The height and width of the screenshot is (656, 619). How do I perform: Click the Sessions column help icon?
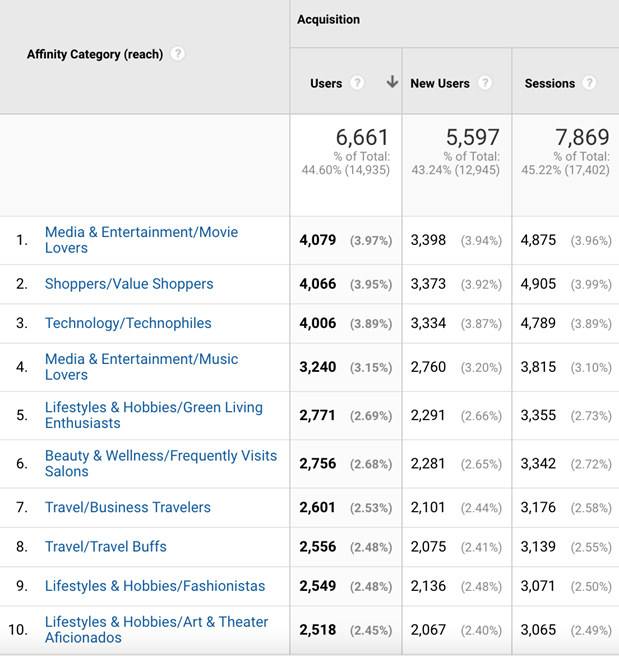589,83
